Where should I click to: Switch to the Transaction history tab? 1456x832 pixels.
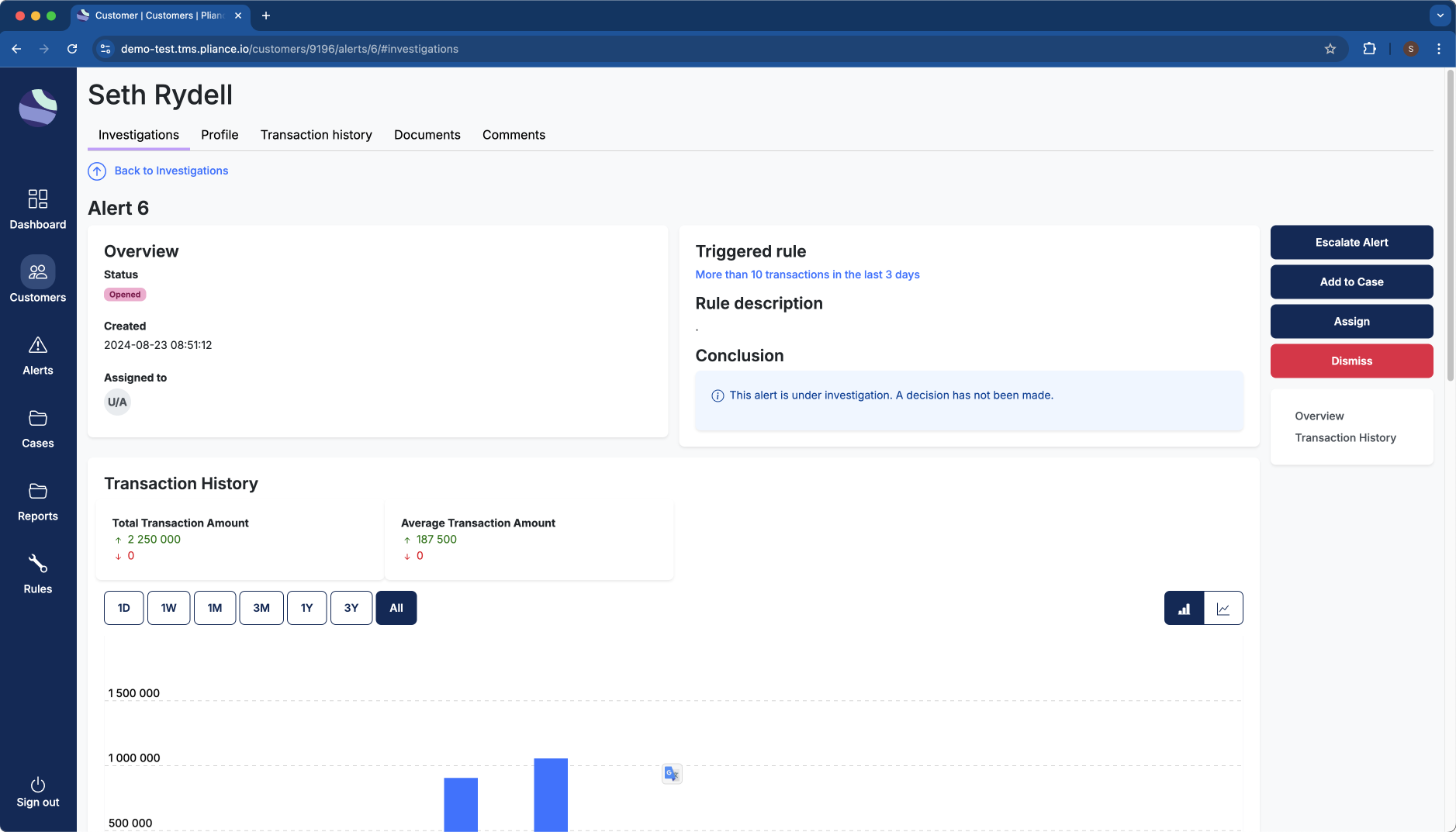(315, 135)
